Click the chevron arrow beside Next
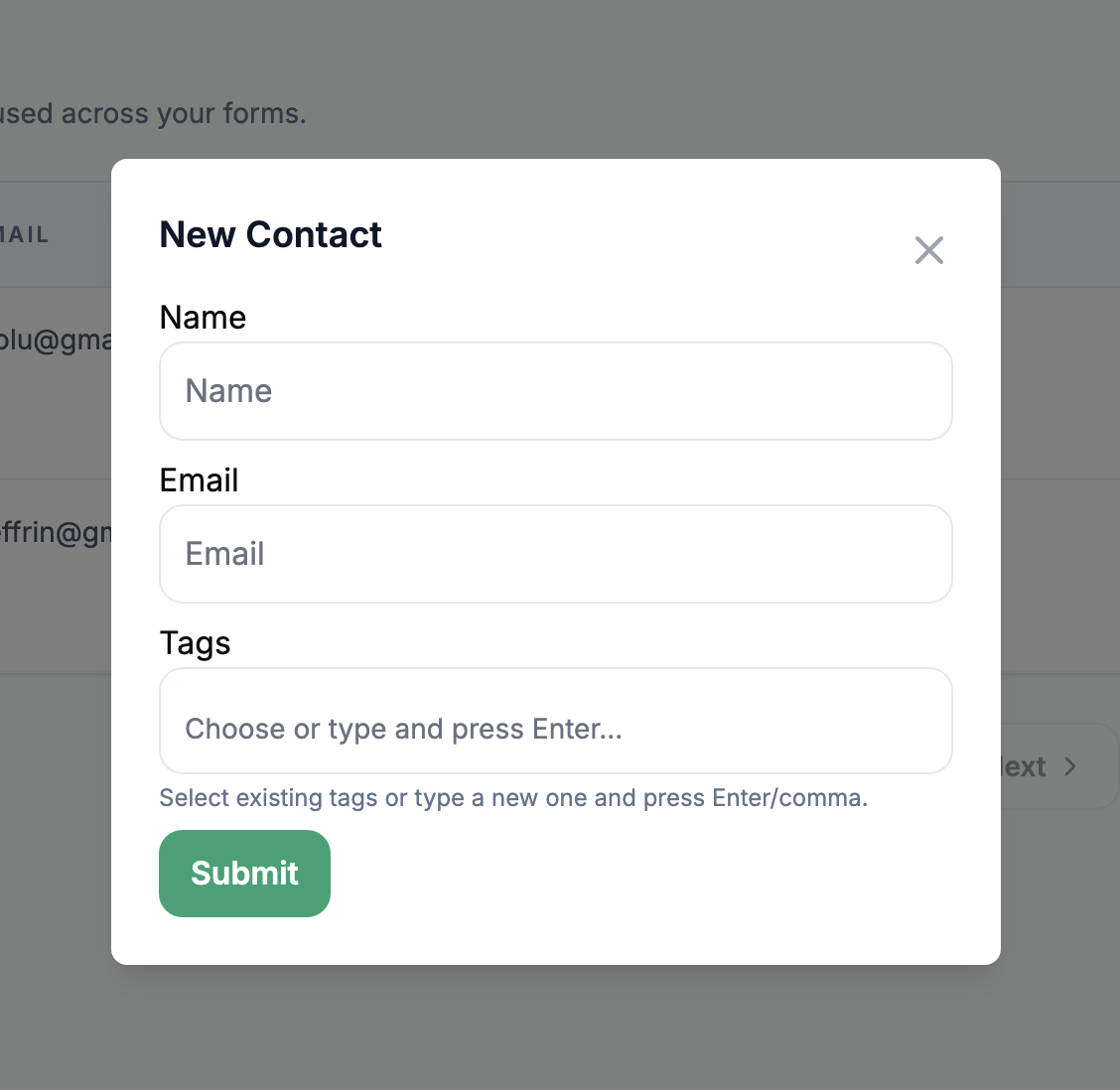 [x=1070, y=766]
